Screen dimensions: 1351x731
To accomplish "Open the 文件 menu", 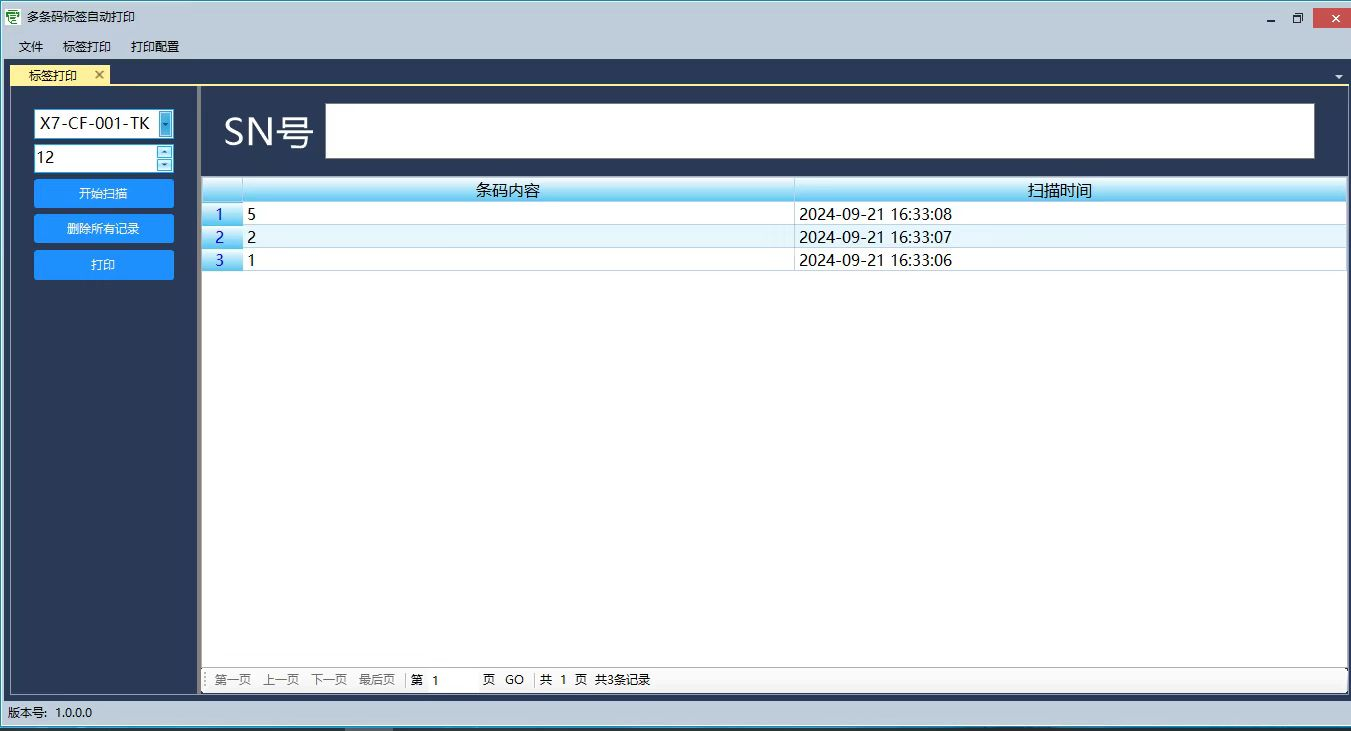I will [31, 47].
